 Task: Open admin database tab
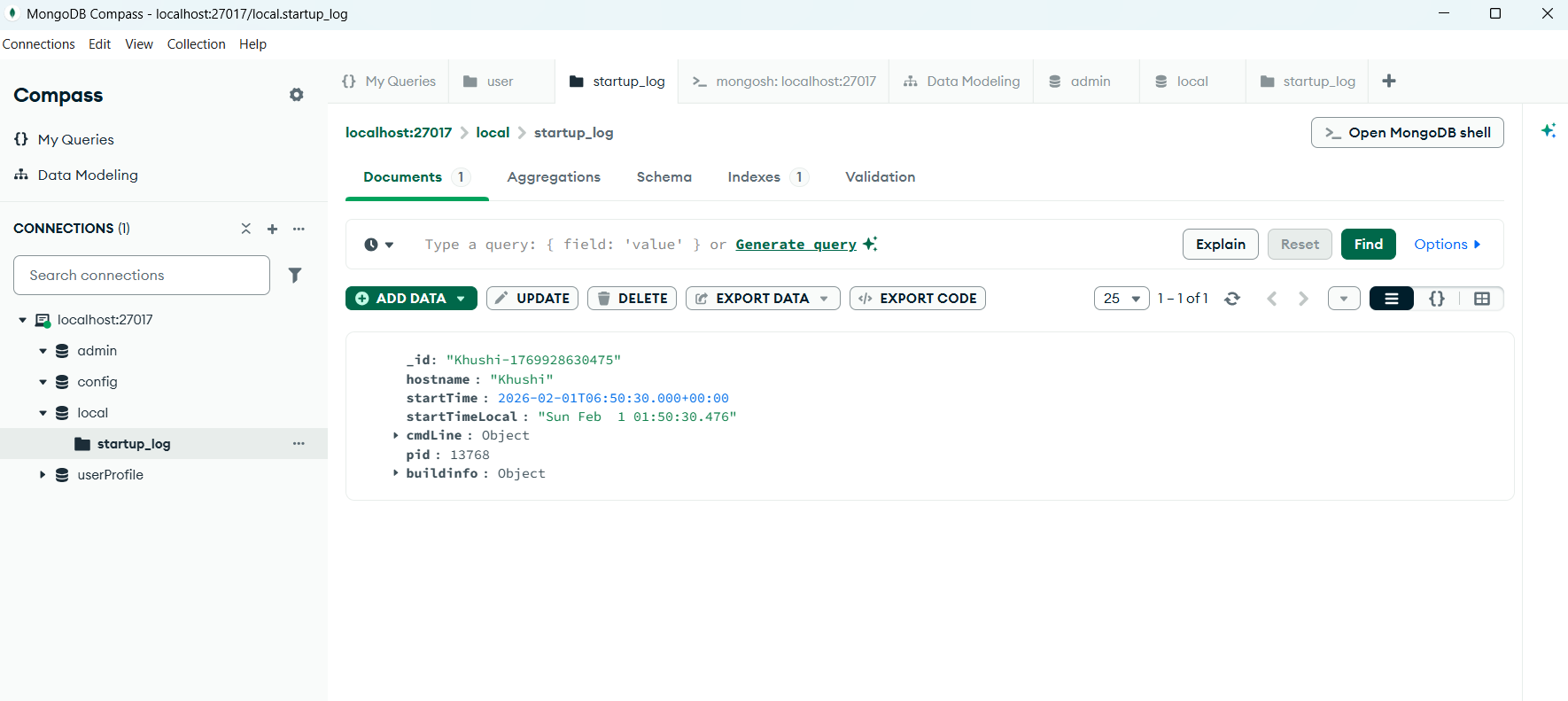pyautogui.click(x=1086, y=82)
